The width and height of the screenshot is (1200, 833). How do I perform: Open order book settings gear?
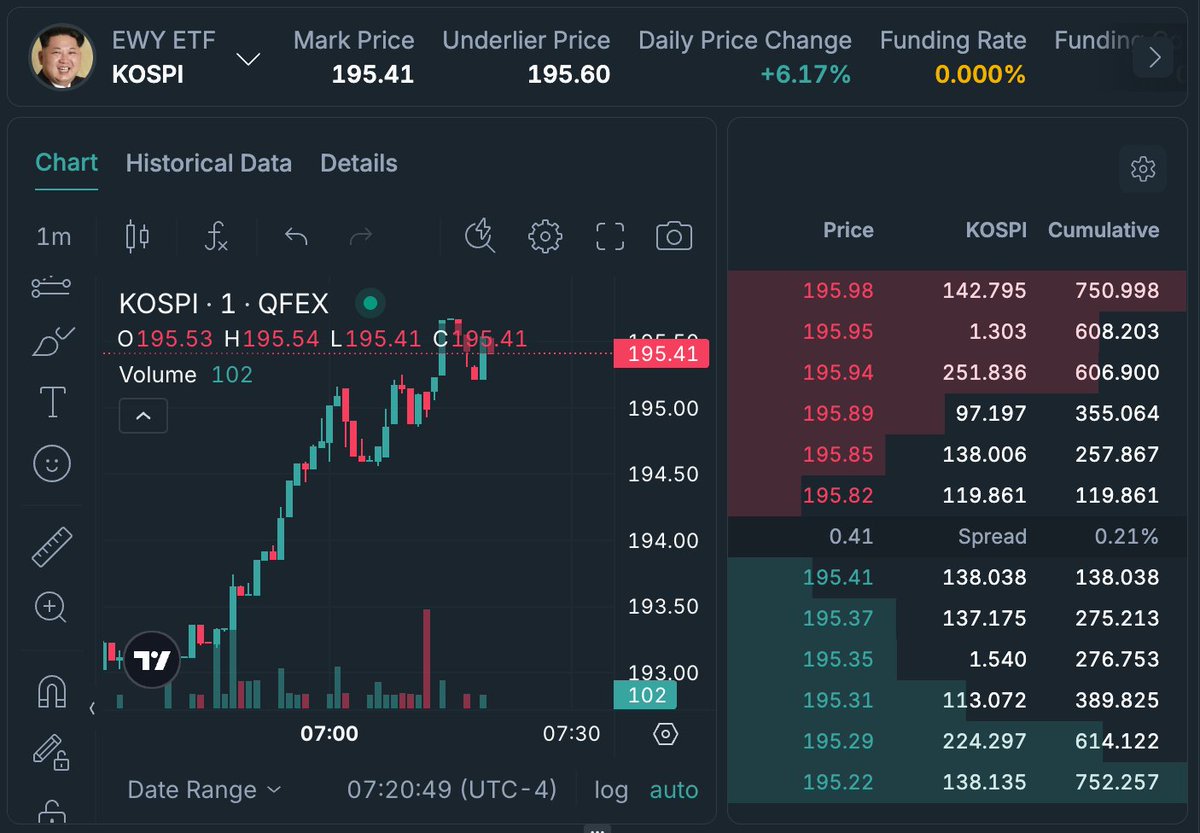point(1143,168)
